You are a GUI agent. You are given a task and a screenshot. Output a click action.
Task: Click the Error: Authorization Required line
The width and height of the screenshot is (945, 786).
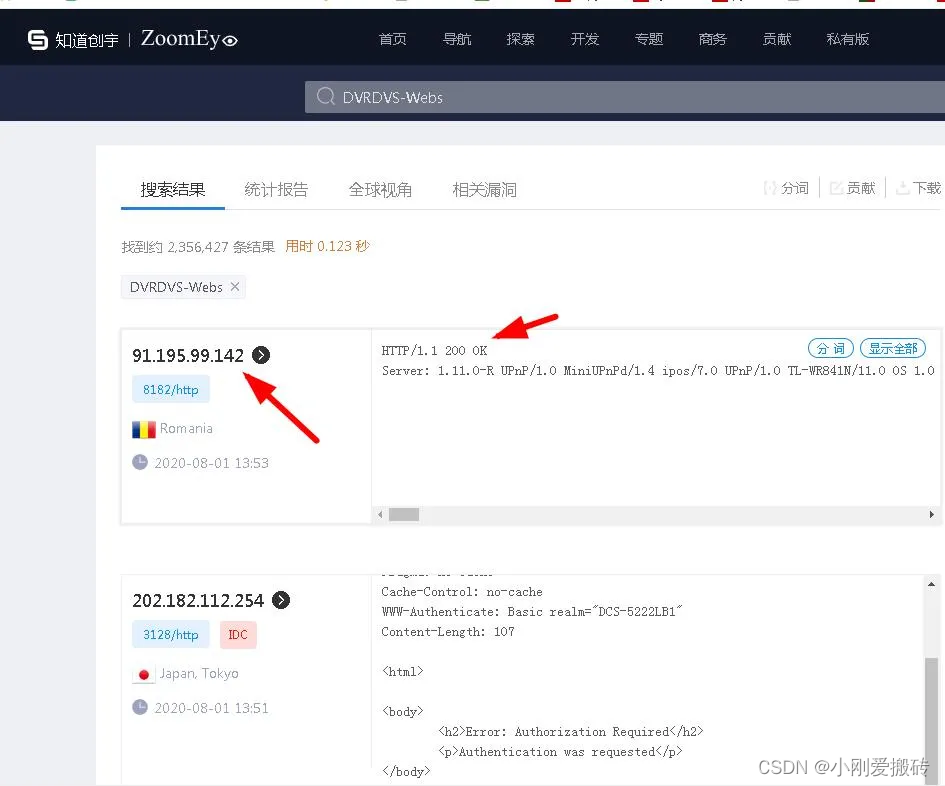(x=571, y=731)
